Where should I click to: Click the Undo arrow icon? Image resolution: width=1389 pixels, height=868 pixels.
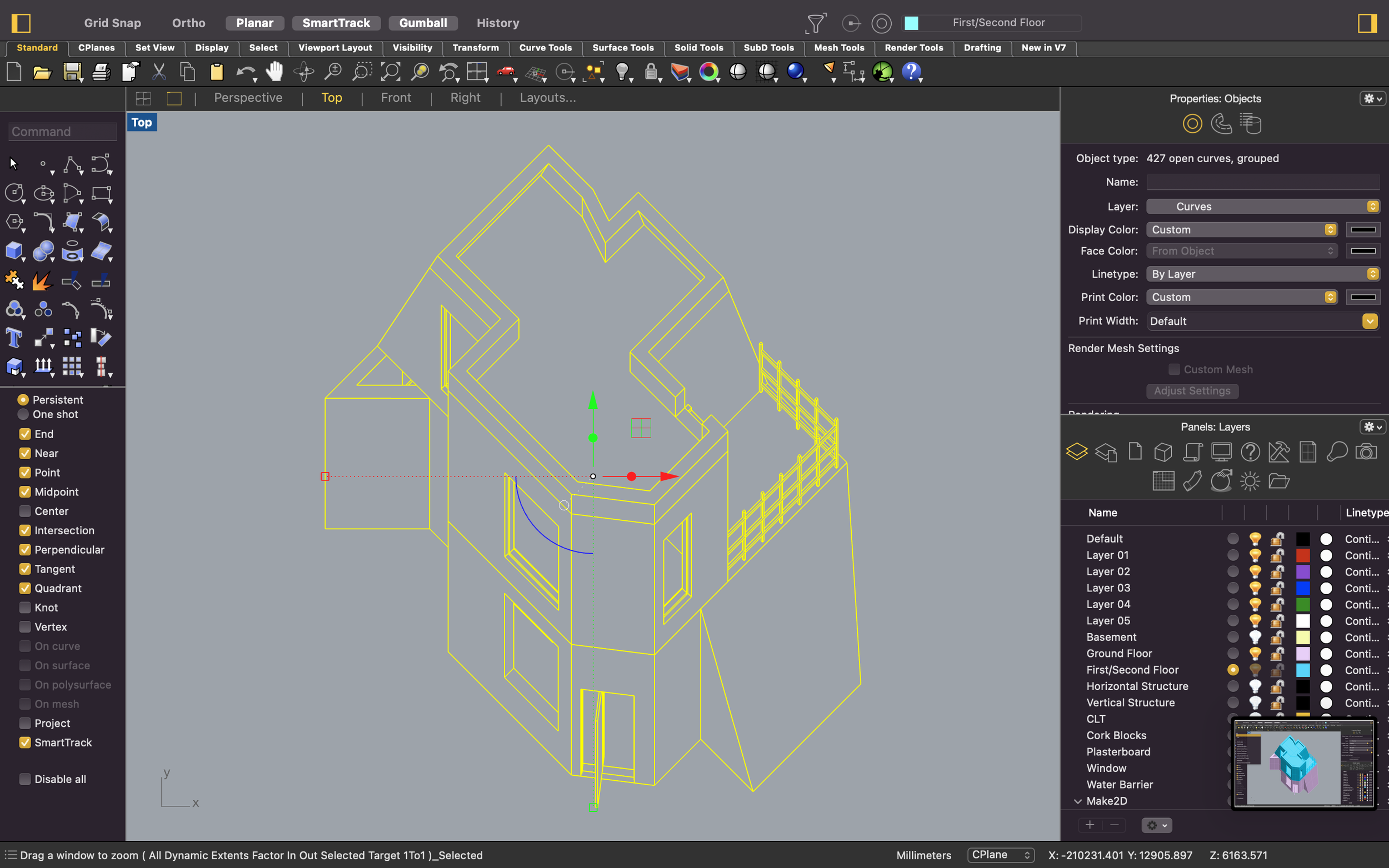click(x=245, y=72)
